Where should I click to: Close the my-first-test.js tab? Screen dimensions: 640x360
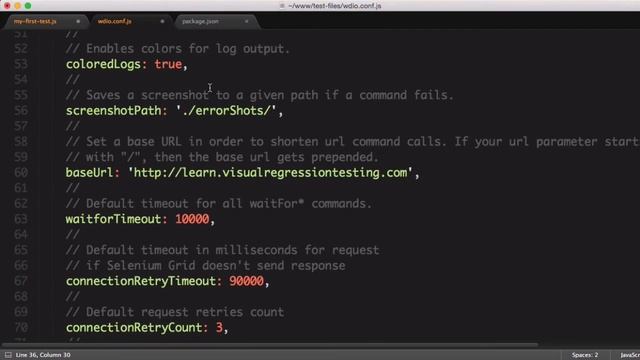tap(78, 21)
